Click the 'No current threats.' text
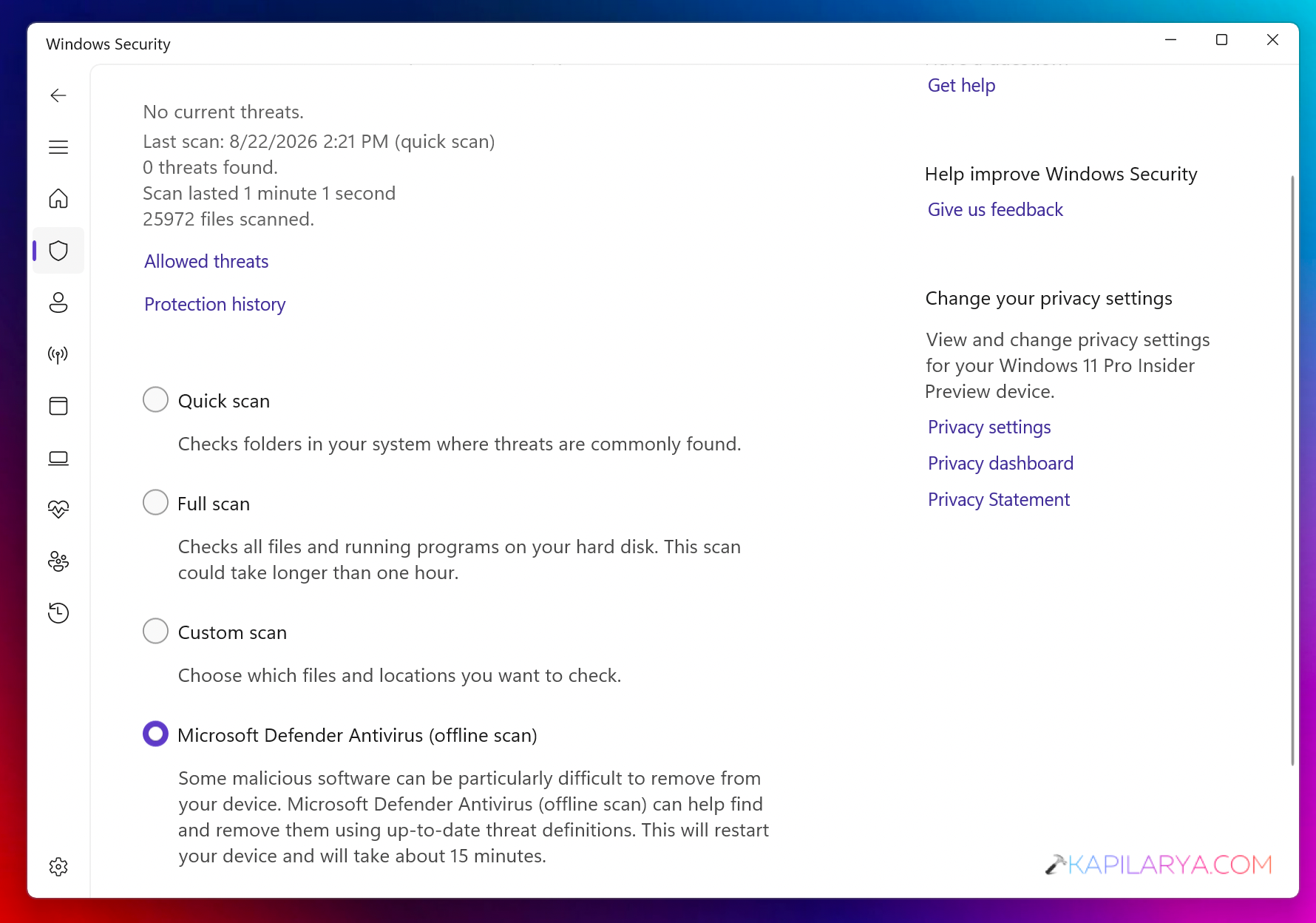Image resolution: width=1316 pixels, height=923 pixels. 223,112
